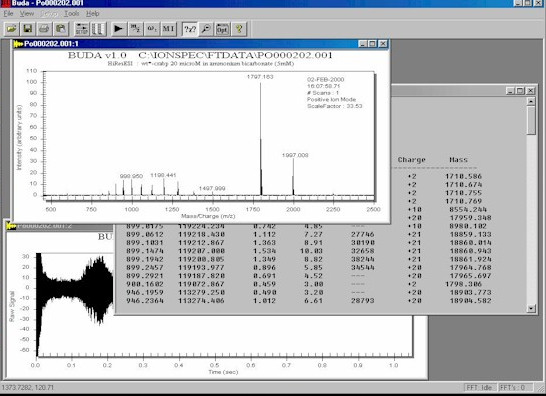Viewport: 546px width, 396px height.
Task: Maximize the Po000202.001:1 spectrum window
Action: click(x=373, y=44)
